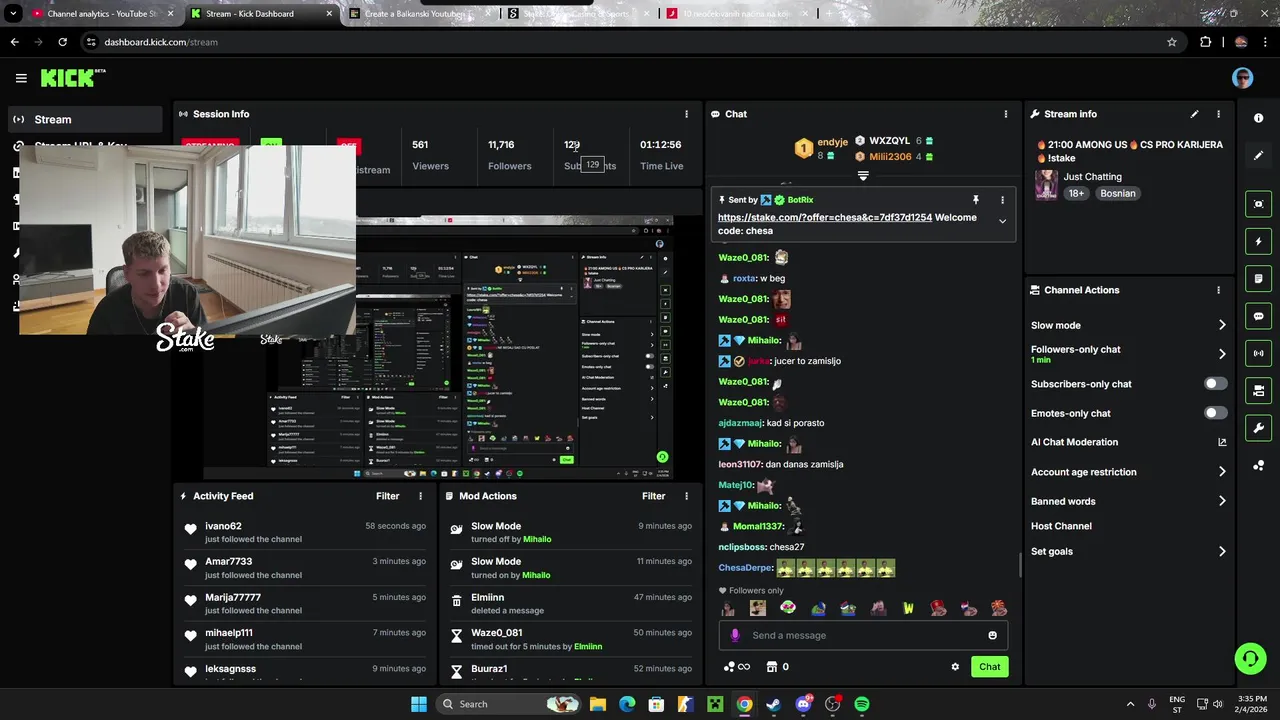Open Steam from the taskbar
The width and height of the screenshot is (1280, 720).
(773, 704)
